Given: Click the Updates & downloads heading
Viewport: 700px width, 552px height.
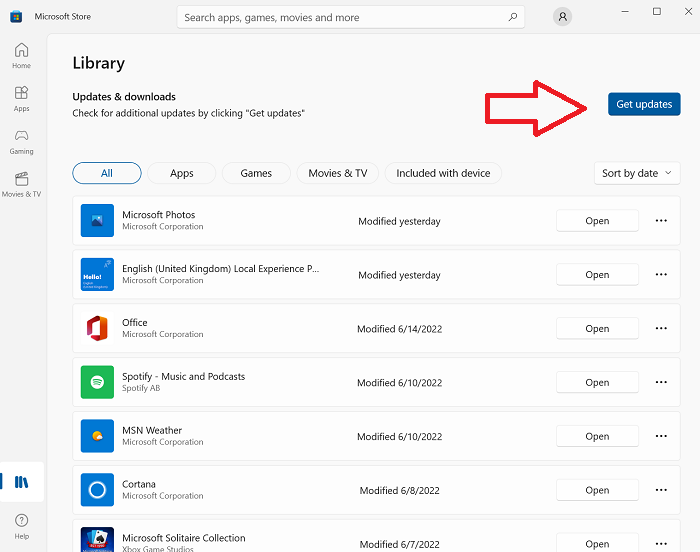Looking at the screenshot, I should (x=124, y=97).
